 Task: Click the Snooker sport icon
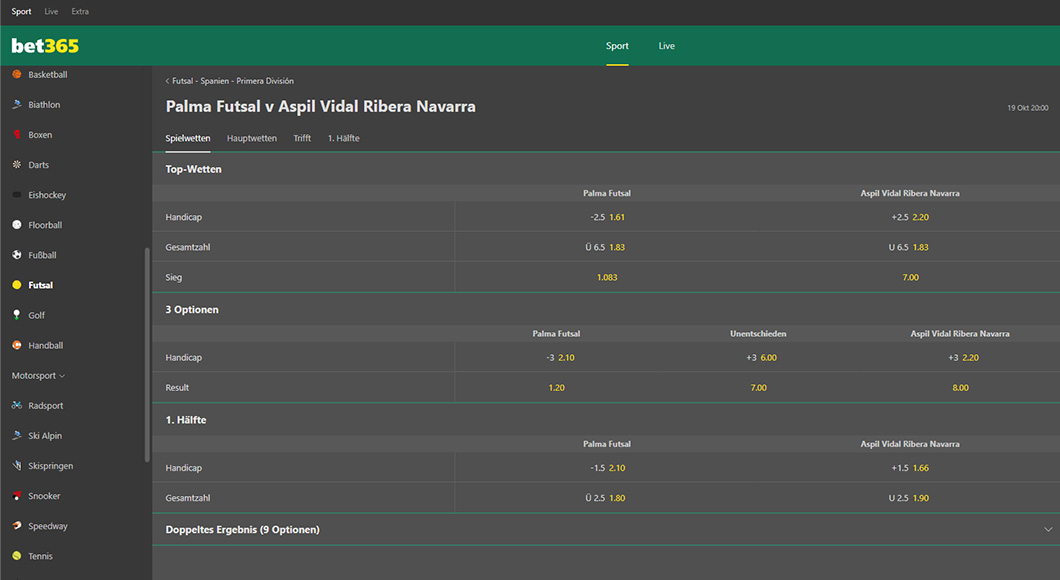click(17, 496)
